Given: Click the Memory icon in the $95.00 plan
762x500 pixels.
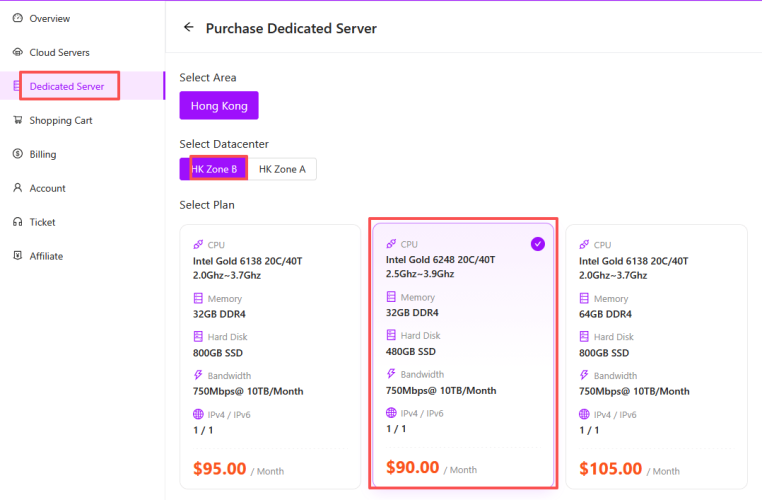Looking at the screenshot, I should click(198, 298).
